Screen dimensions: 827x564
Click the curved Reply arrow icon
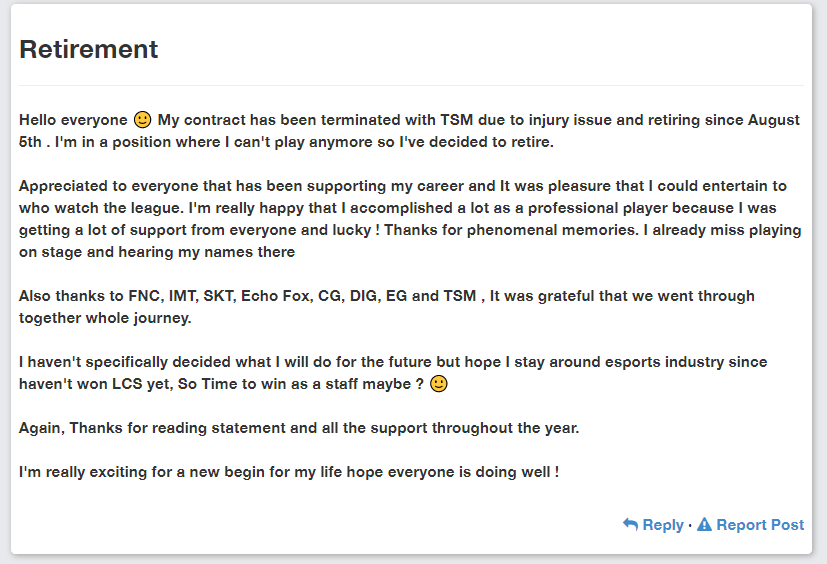[630, 524]
